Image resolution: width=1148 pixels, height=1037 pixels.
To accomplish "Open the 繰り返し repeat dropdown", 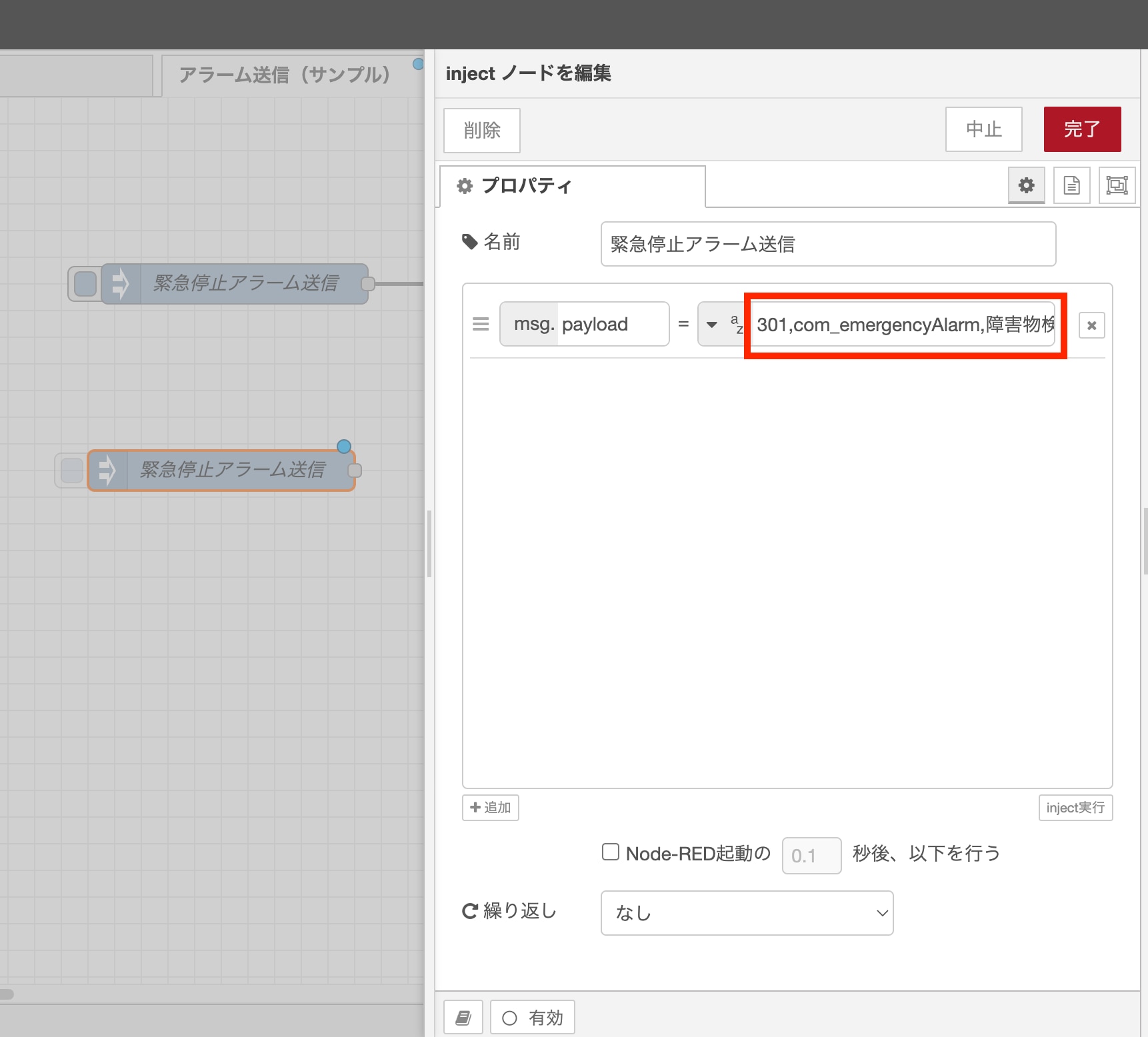I will pyautogui.click(x=747, y=913).
